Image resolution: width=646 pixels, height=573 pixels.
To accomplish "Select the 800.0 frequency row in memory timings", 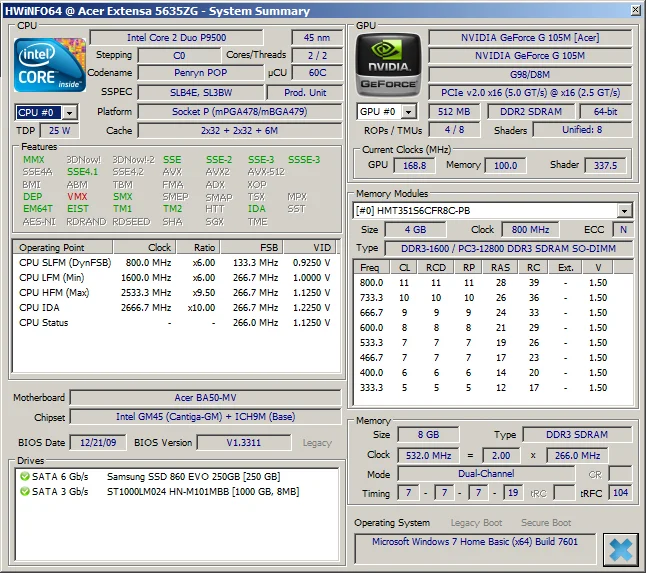I will (x=493, y=283).
